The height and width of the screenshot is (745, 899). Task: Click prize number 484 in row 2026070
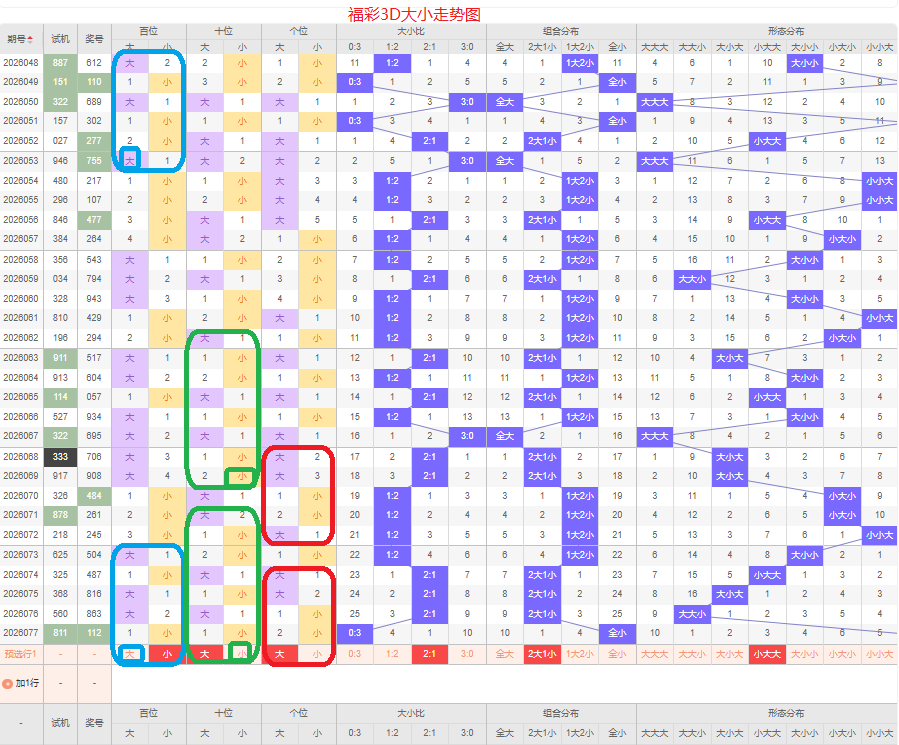94,496
